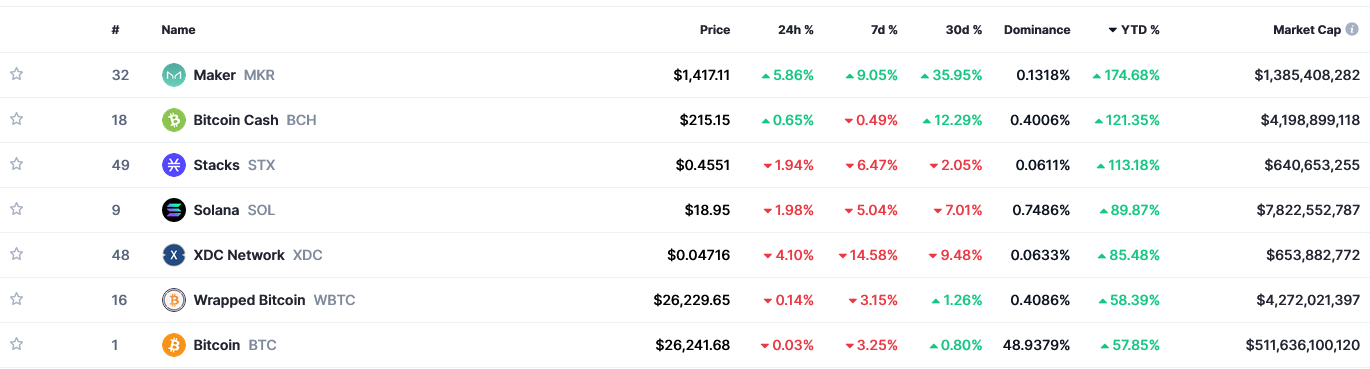Toggle the watchlist star for Bitcoin

(x=16, y=344)
